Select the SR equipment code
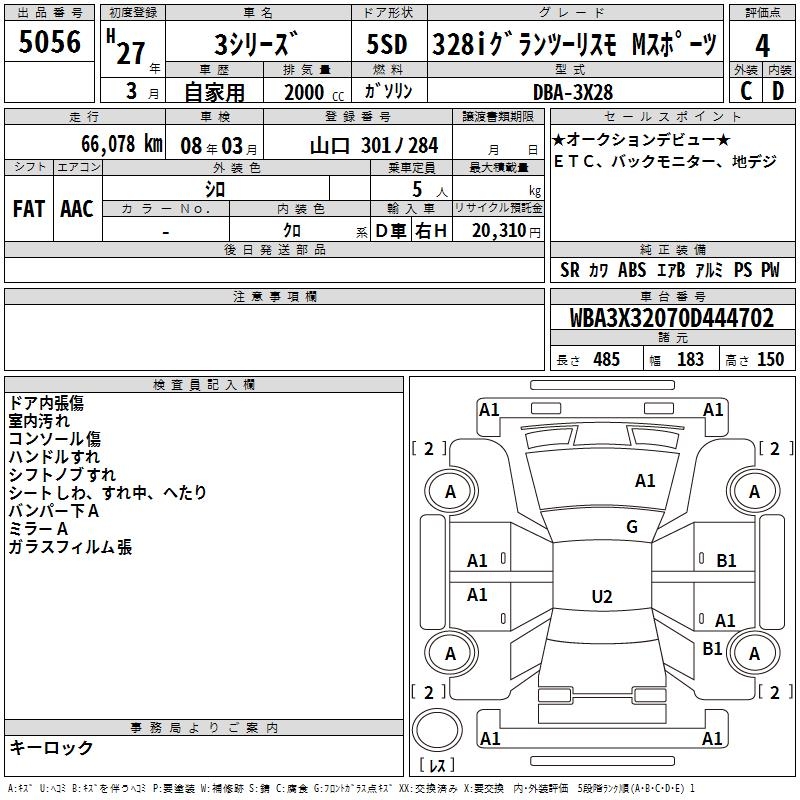The image size is (800, 800). tap(569, 270)
